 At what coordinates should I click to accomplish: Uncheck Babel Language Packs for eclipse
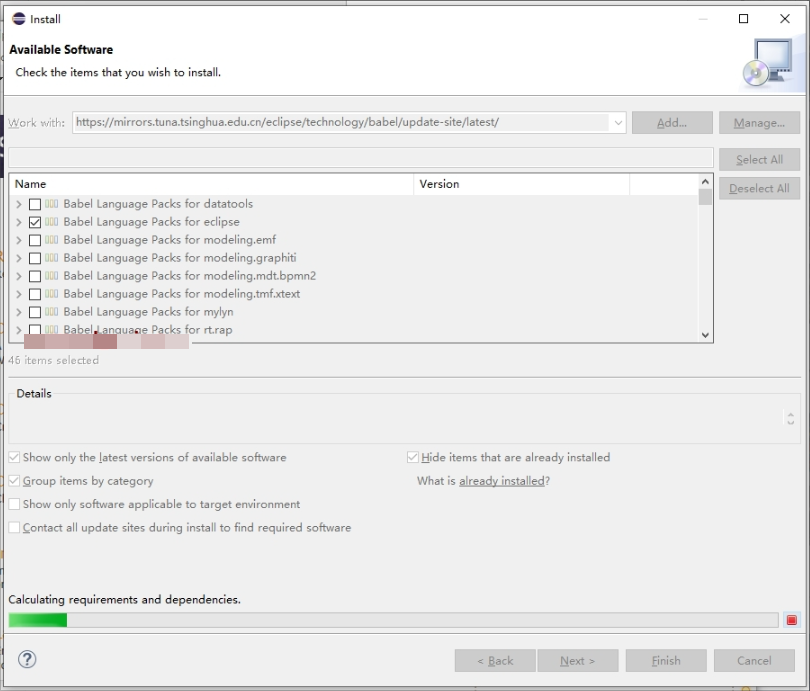pyautogui.click(x=35, y=222)
